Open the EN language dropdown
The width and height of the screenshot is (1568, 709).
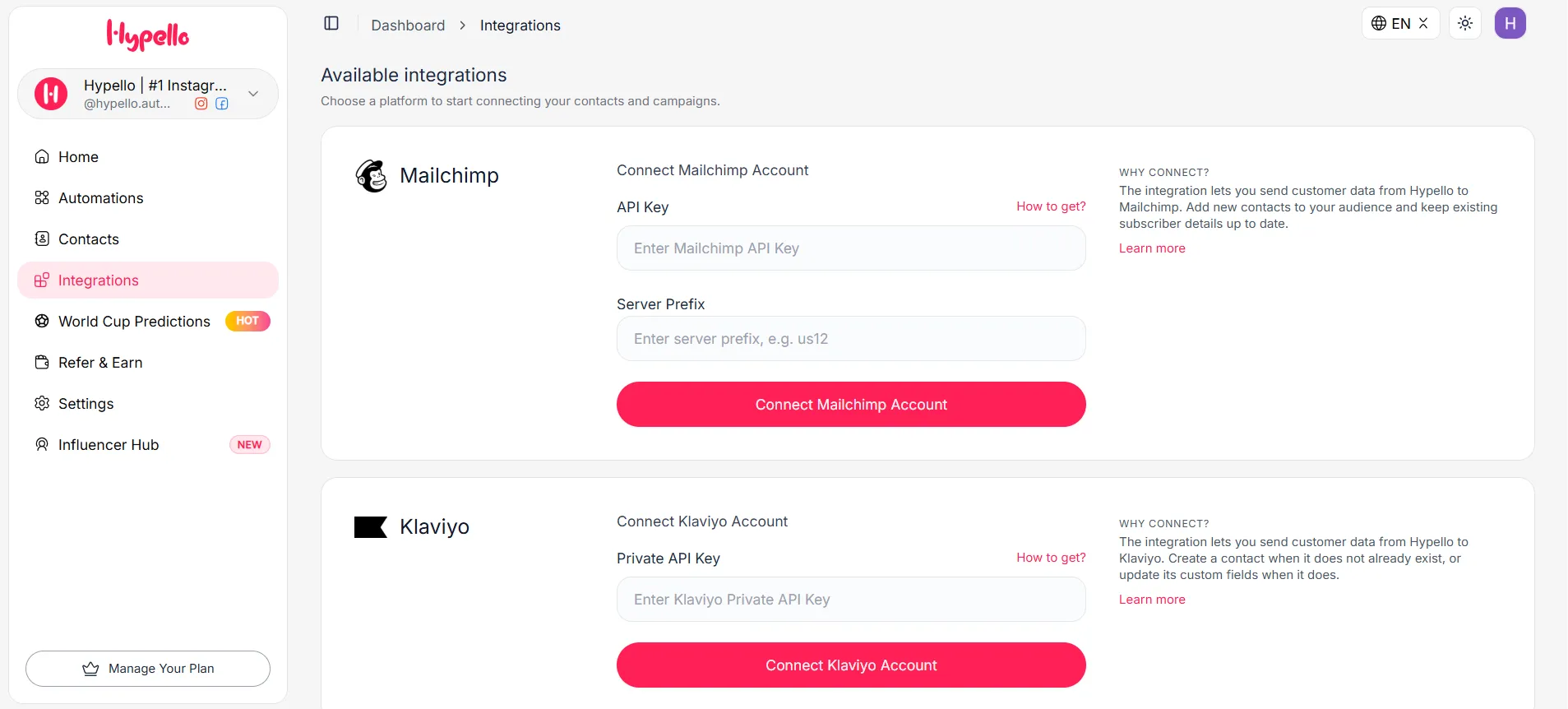point(1401,23)
